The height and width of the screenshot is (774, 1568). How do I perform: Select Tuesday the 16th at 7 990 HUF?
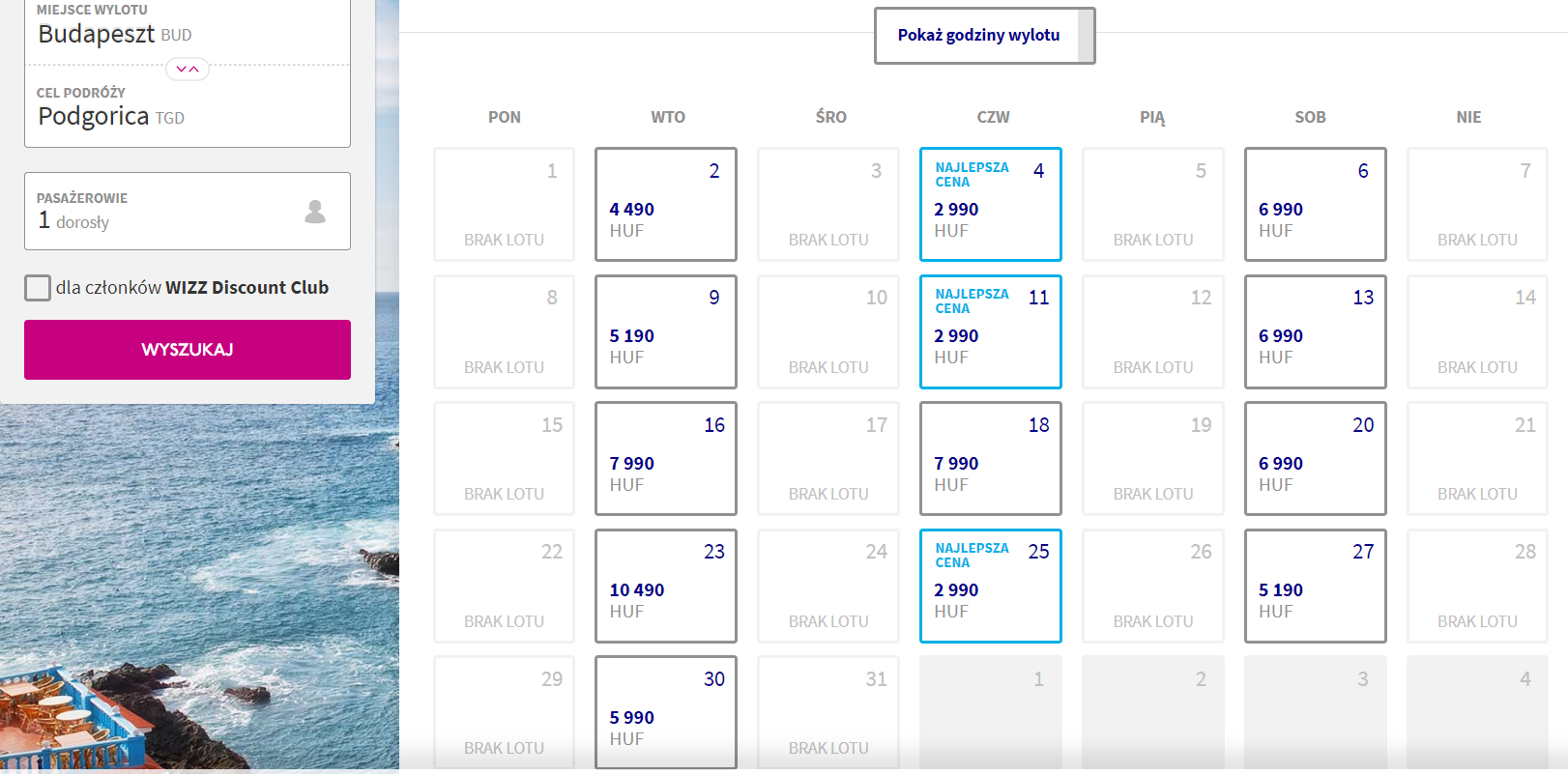tap(666, 459)
